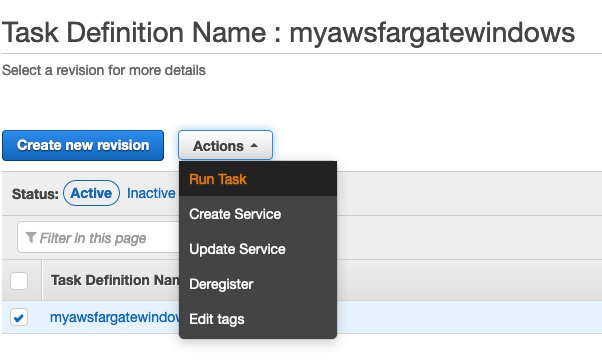
Task: Click the caret arrow on Actions
Action: [254, 146]
